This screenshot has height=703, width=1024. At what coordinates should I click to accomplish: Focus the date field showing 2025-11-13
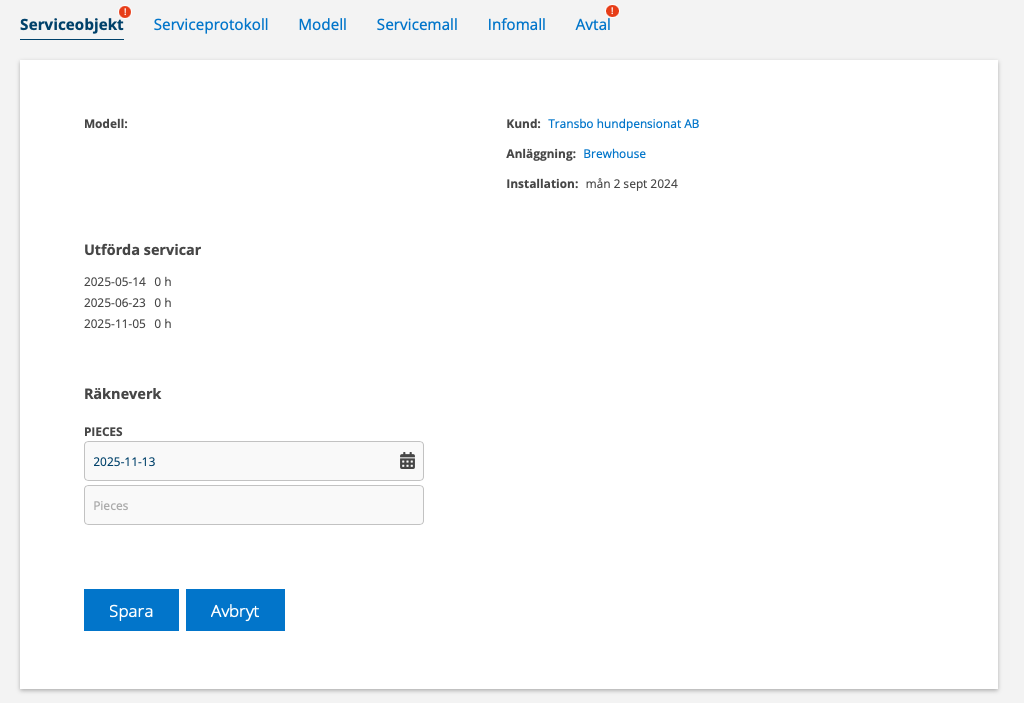[x=240, y=461]
